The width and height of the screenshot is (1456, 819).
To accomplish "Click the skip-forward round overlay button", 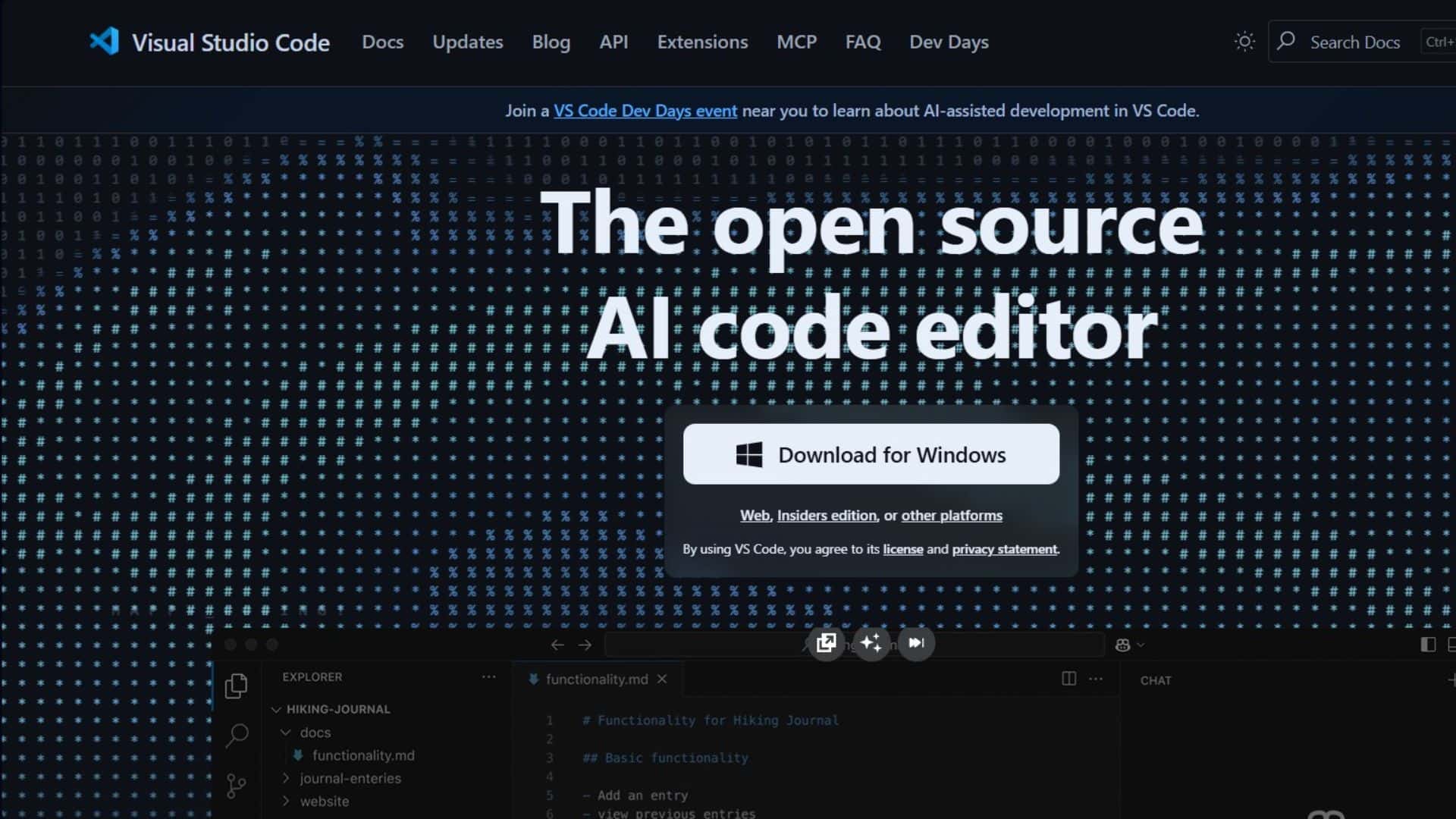I will (x=916, y=643).
